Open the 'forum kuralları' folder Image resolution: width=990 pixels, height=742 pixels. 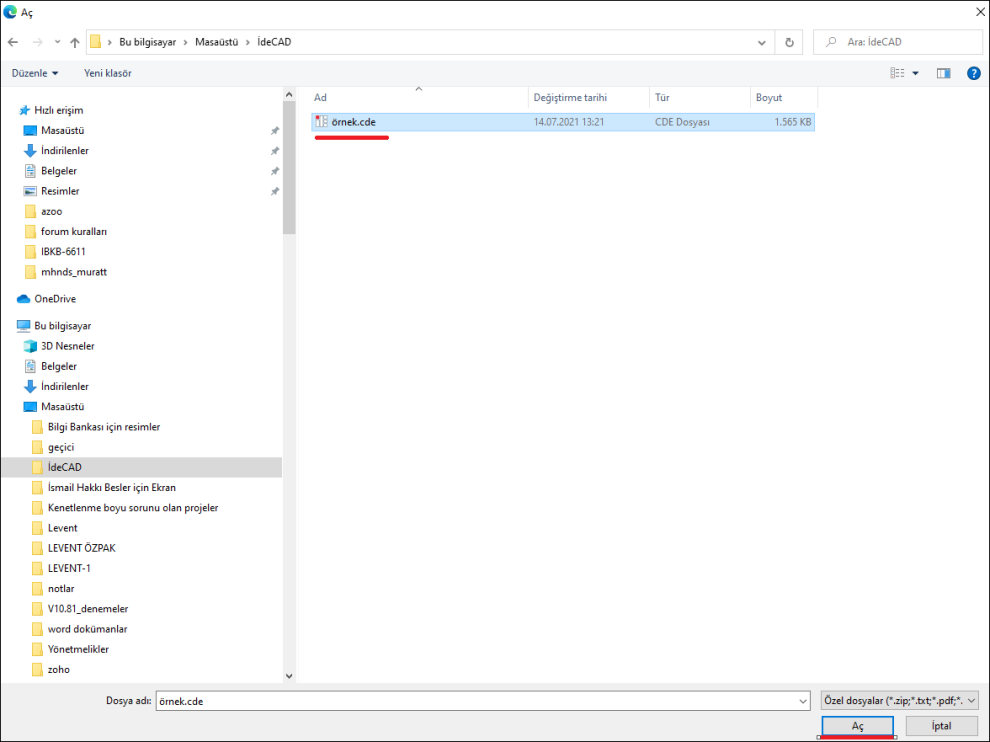tap(73, 232)
